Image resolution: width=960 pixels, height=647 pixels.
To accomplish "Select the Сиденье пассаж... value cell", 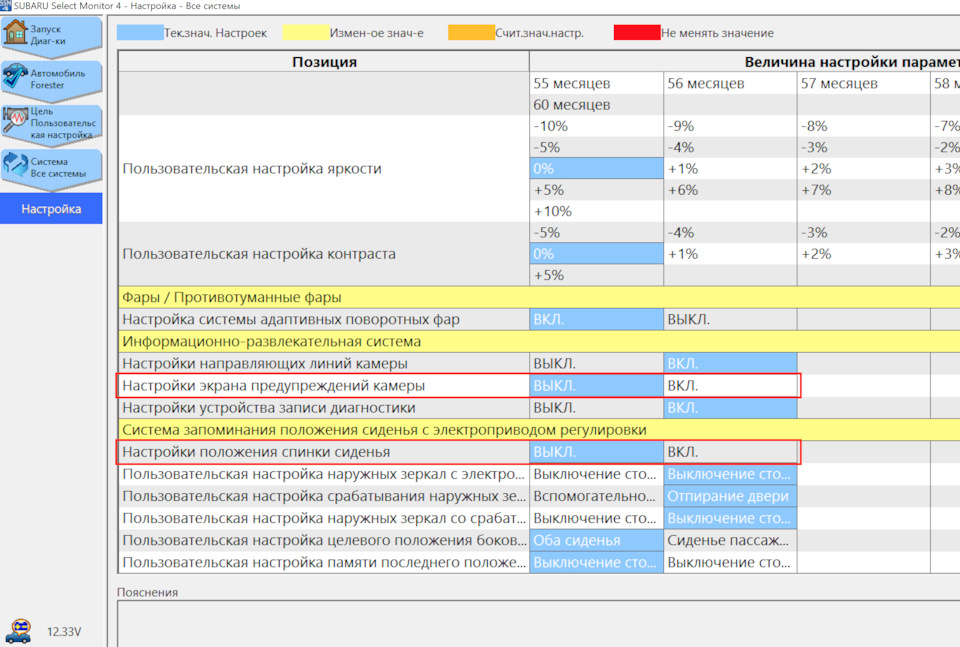I will point(730,540).
